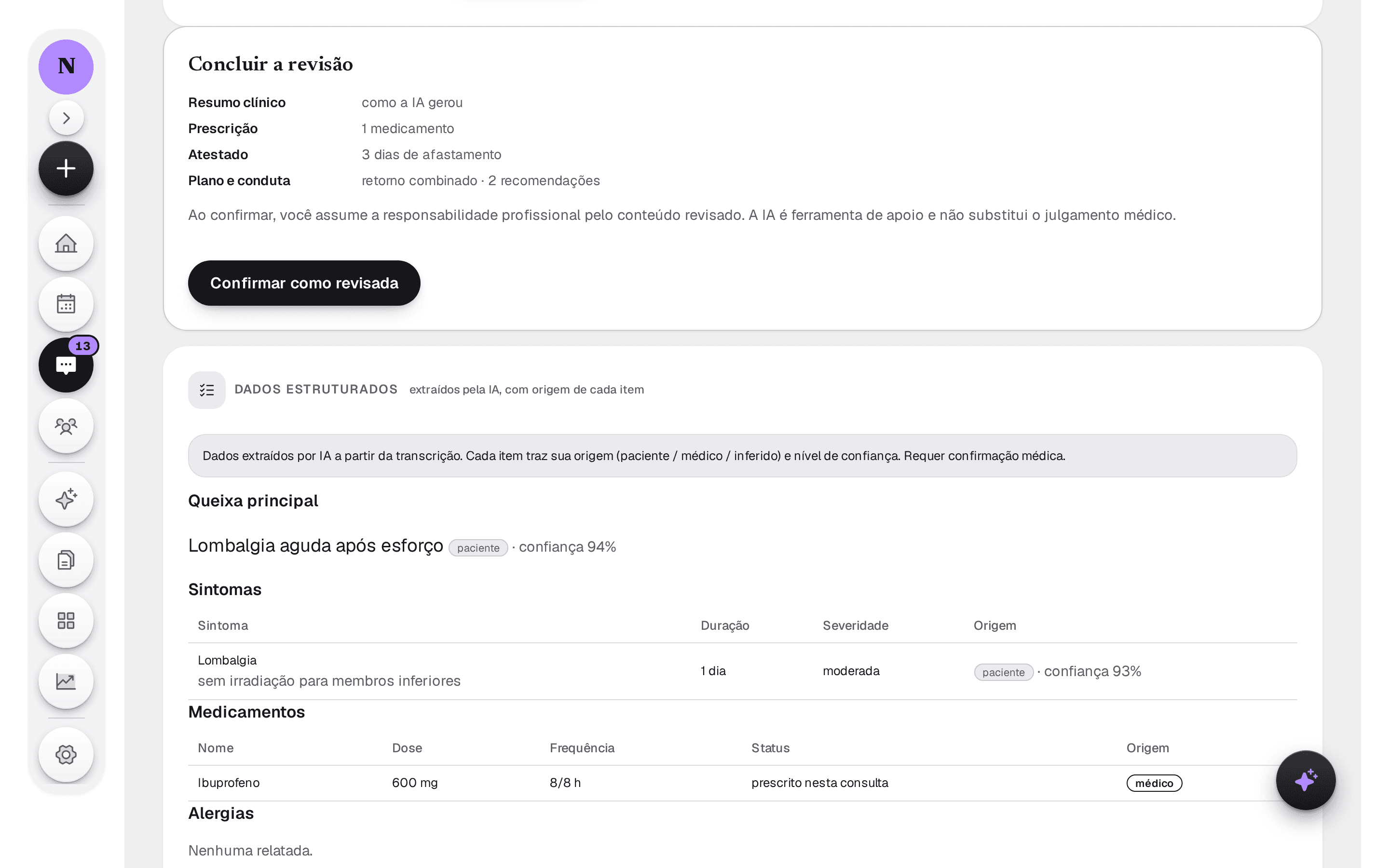Select the Ibuprofeno medication row
The height and width of the screenshot is (868, 1389).
tap(742, 783)
